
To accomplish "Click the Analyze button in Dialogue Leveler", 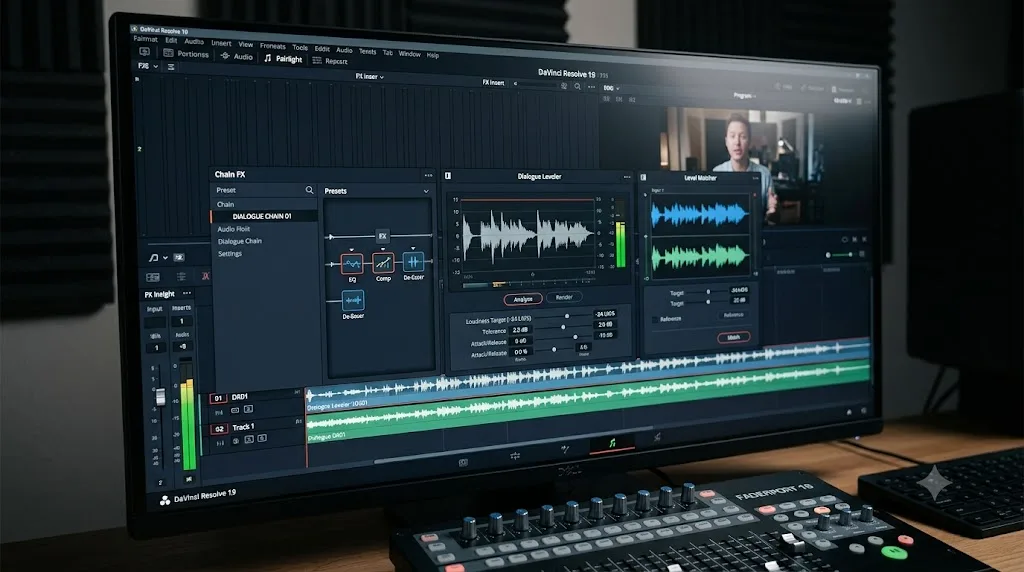I will 523,299.
